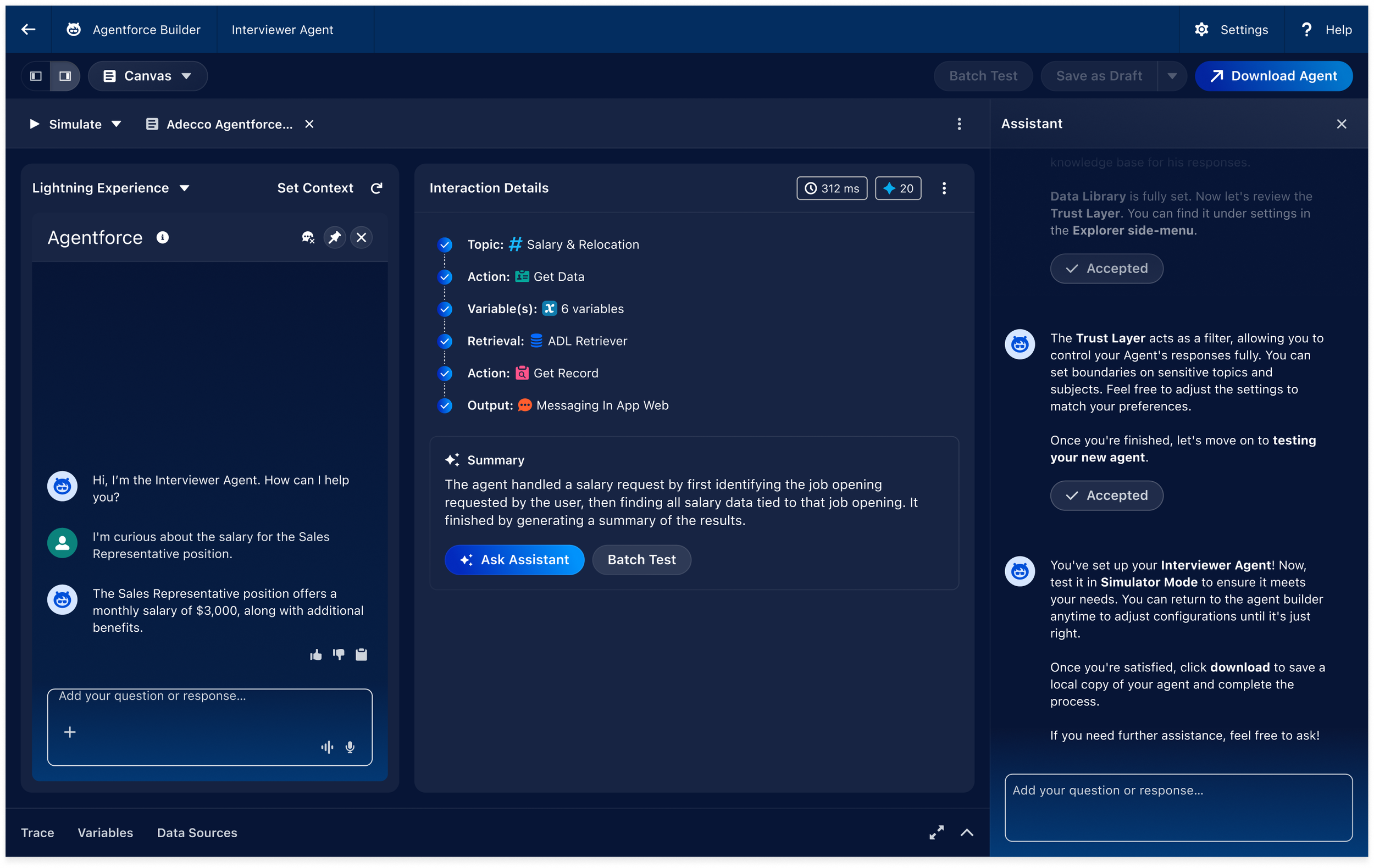Click the ADL Retriever database icon
This screenshot has width=1374, height=868.
536,341
